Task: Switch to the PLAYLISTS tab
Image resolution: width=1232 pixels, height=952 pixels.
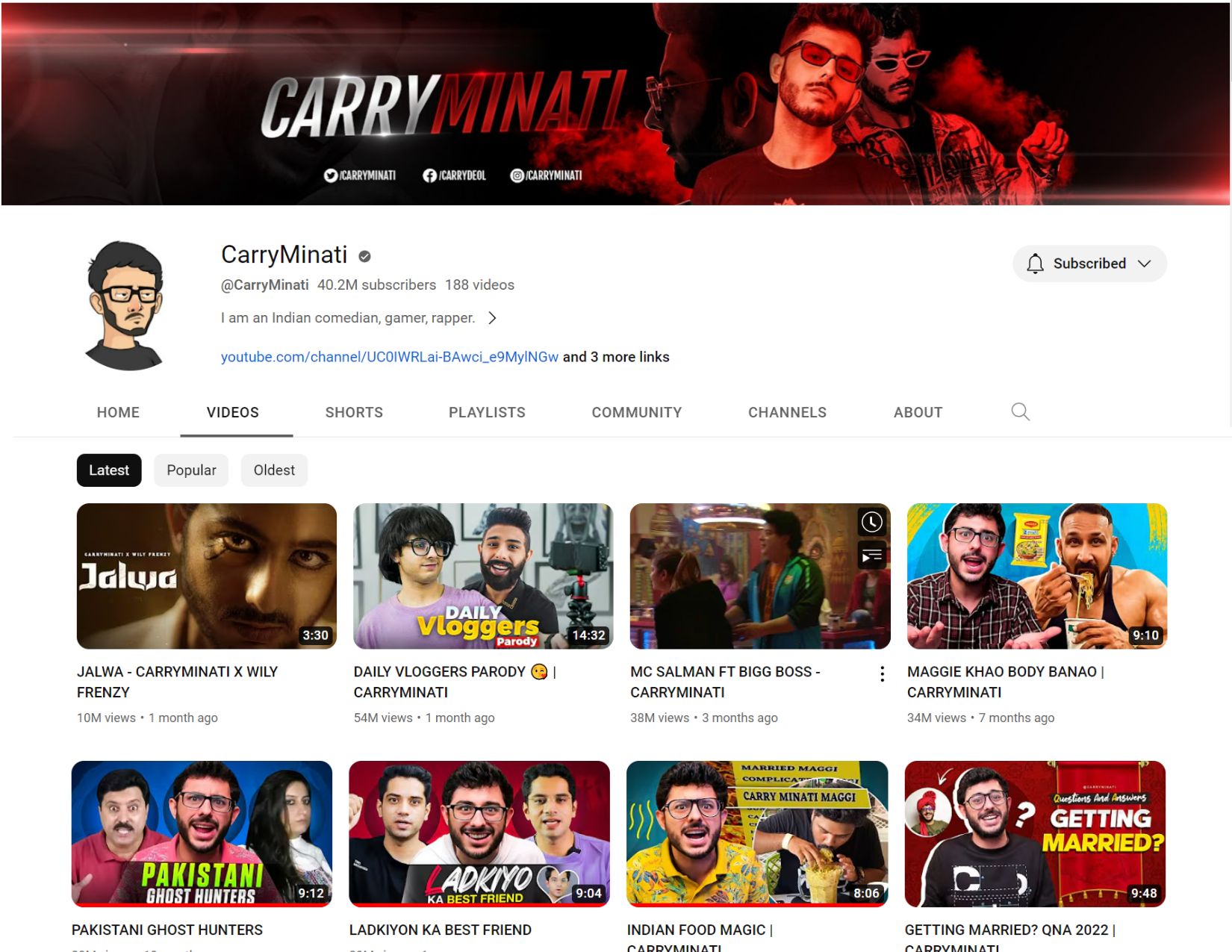Action: 487,412
